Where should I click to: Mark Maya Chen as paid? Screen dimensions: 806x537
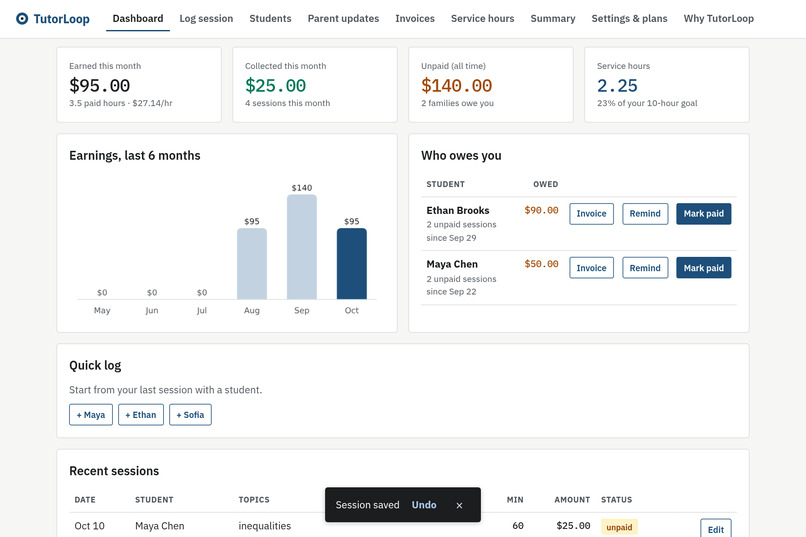point(704,268)
